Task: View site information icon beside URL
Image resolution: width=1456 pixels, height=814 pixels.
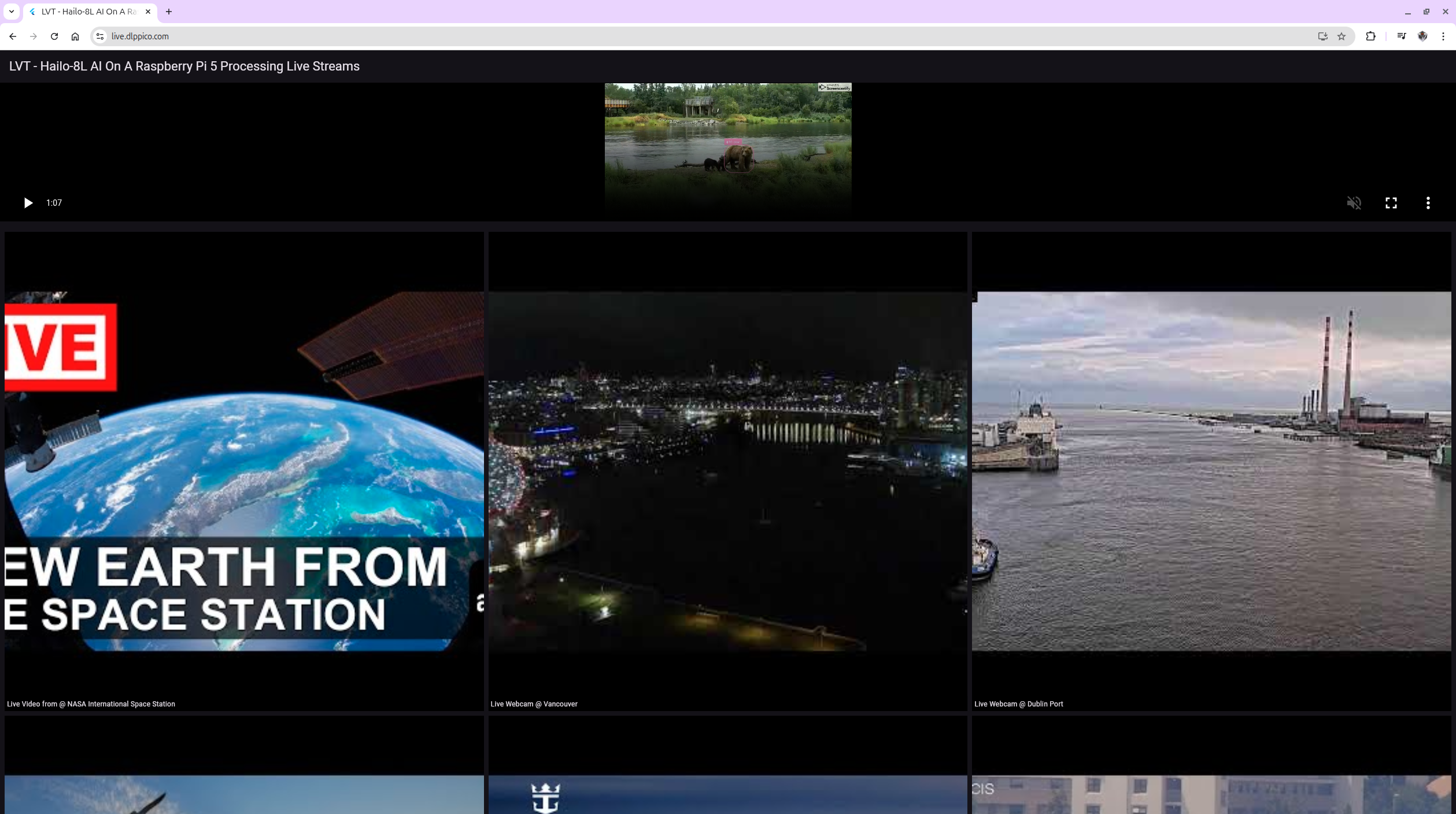Action: 100,36
